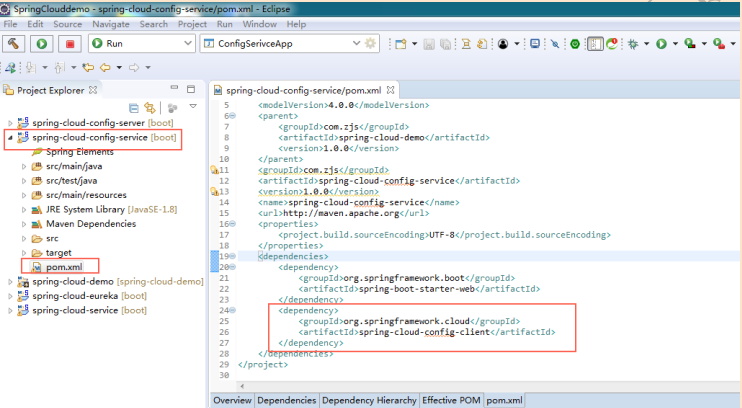Click the Save All icon

coord(445,44)
